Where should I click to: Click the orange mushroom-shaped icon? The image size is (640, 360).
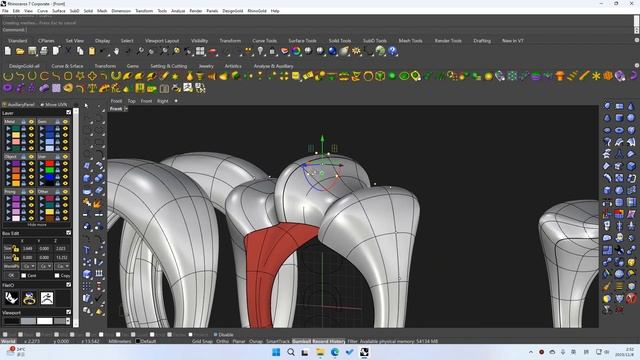[560, 76]
